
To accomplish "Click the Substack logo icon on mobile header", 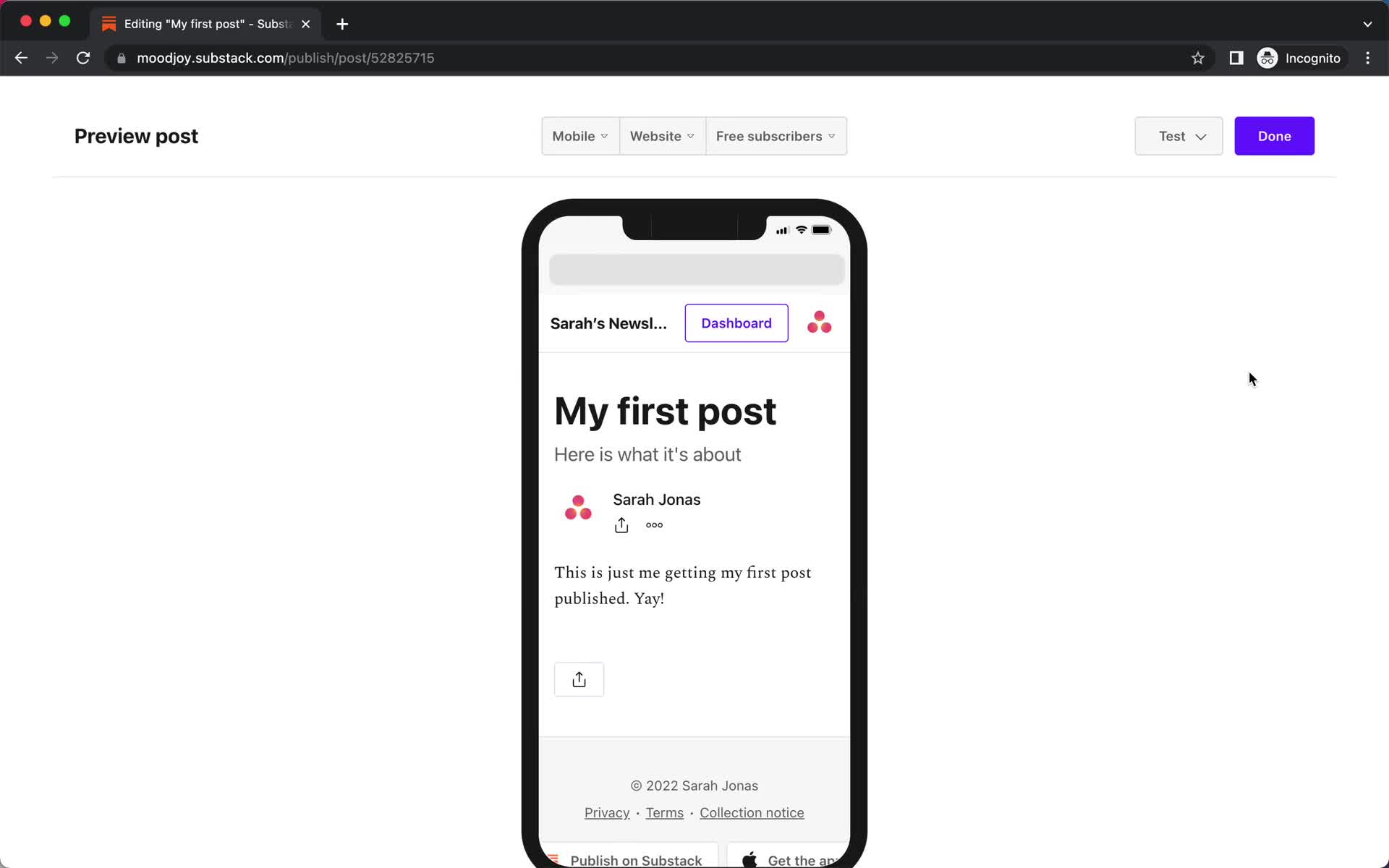I will point(819,322).
